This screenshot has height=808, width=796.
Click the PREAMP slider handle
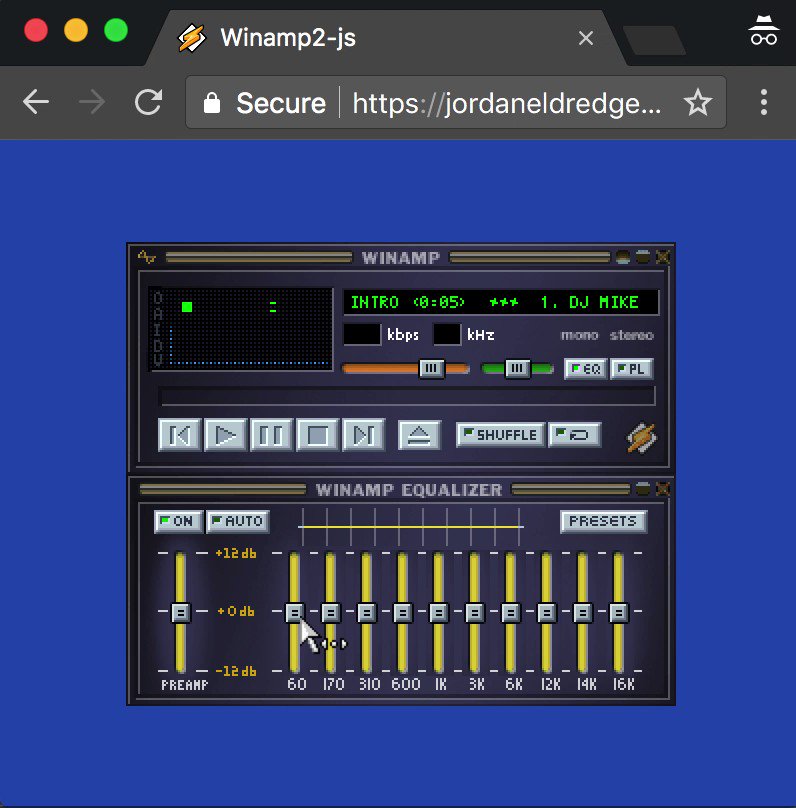181,612
